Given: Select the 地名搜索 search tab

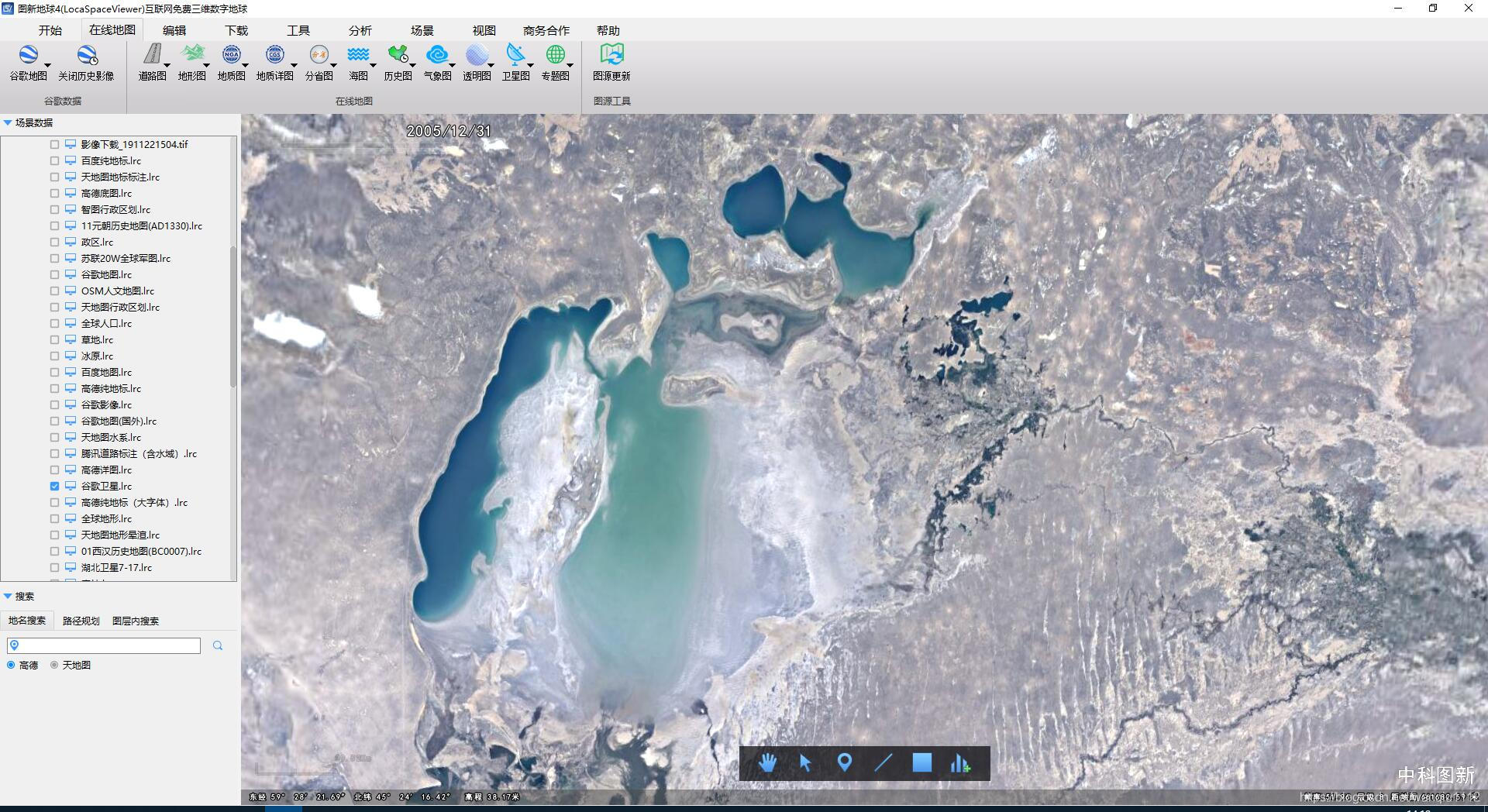Looking at the screenshot, I should 27,621.
